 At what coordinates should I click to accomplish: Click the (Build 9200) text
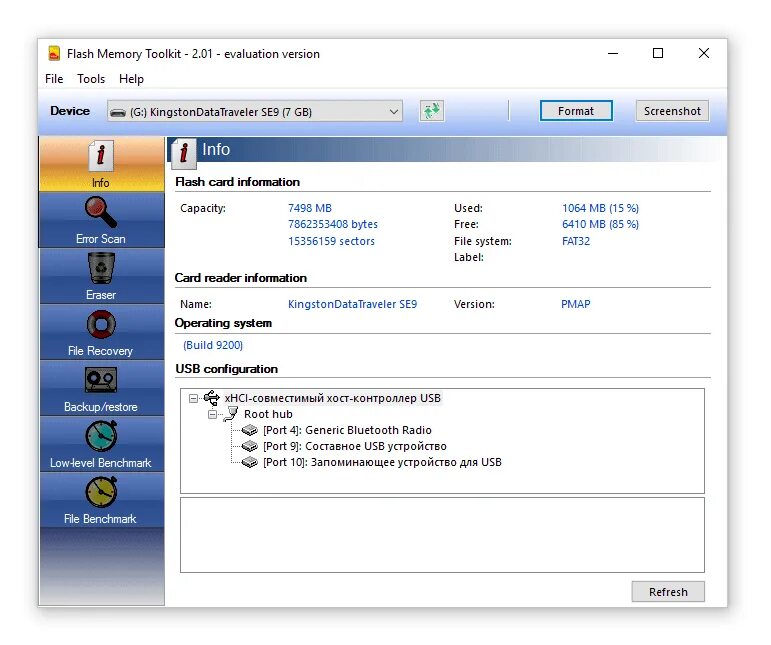tap(213, 345)
